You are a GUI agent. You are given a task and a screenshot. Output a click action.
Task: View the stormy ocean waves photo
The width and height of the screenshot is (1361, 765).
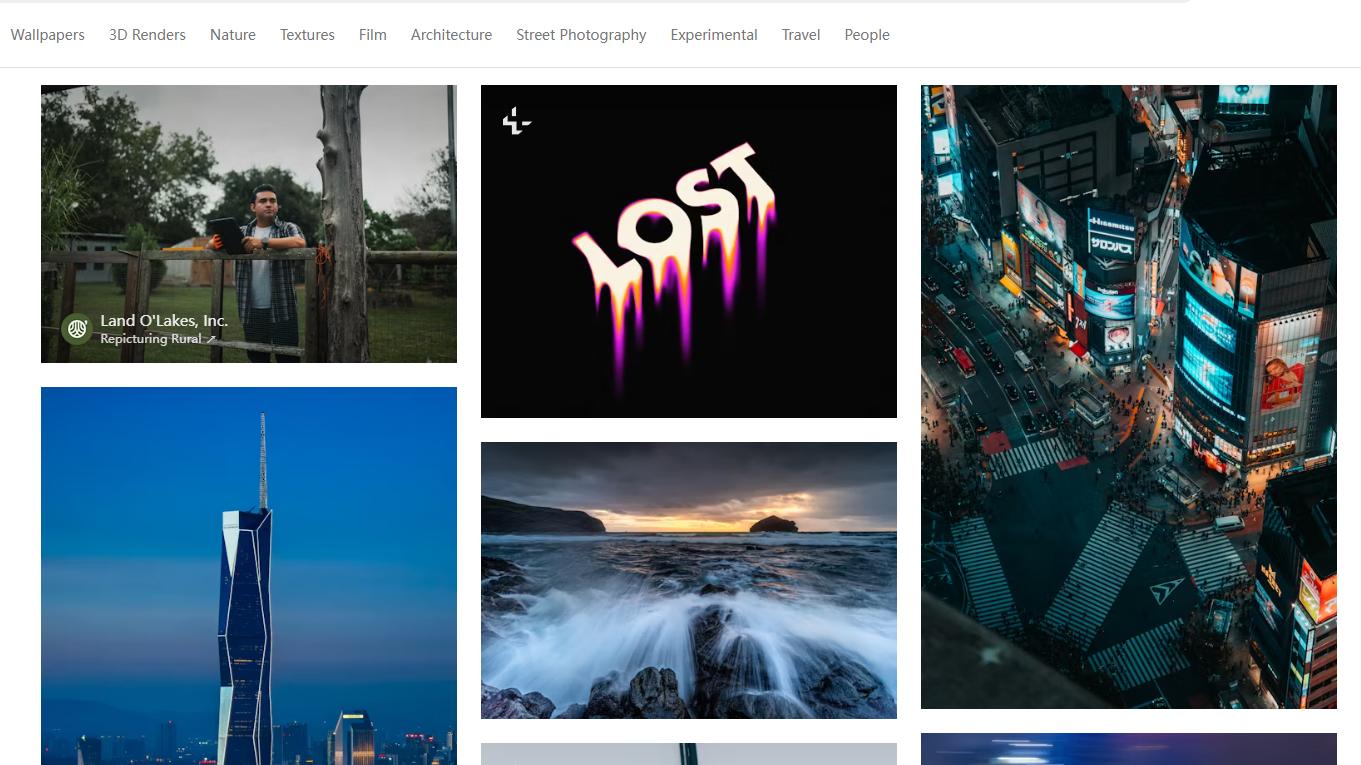(689, 580)
